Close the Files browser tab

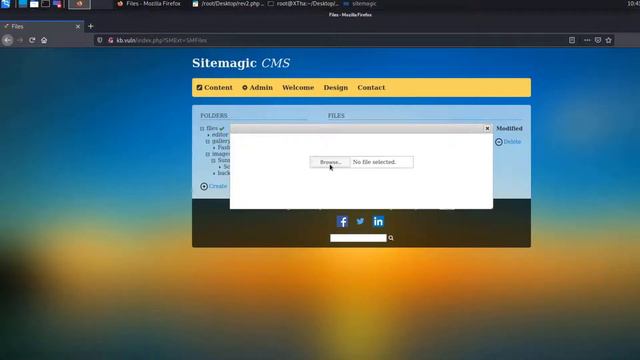point(78,27)
